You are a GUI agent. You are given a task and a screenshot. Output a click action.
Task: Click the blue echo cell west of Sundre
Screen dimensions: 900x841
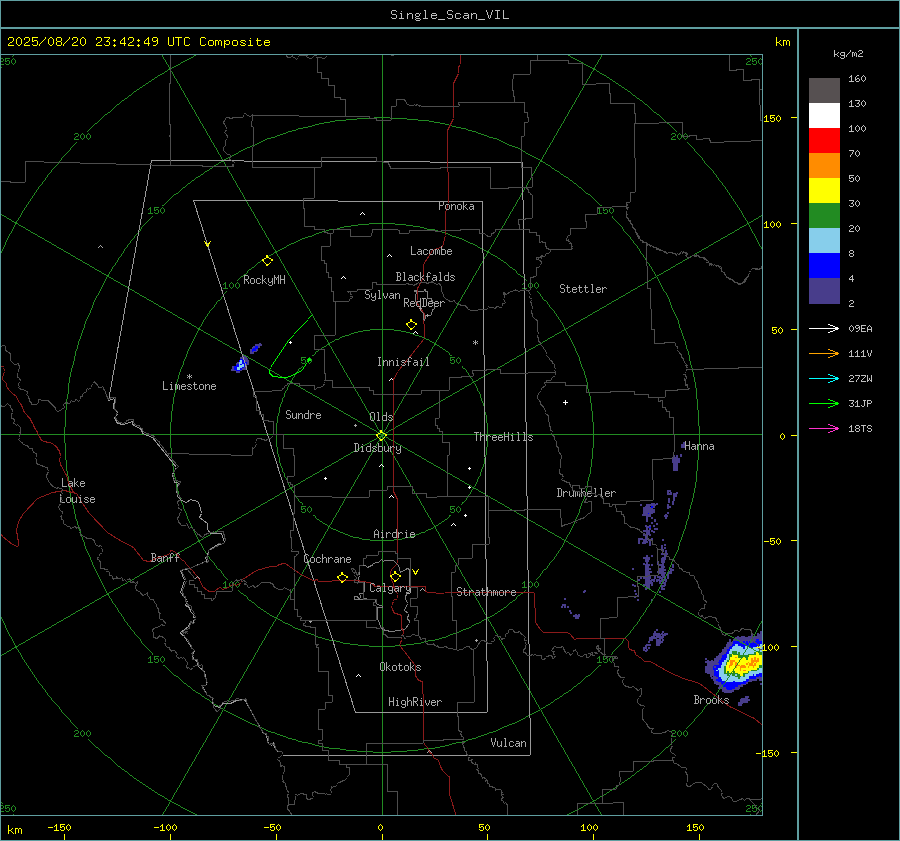point(241,364)
